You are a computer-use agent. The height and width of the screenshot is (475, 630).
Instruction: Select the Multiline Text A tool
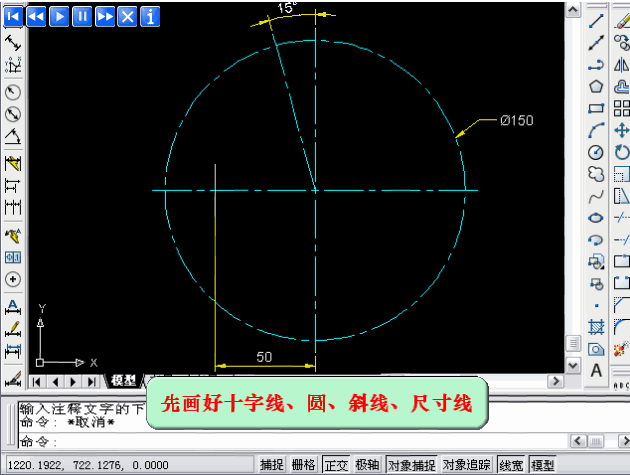coord(596,371)
